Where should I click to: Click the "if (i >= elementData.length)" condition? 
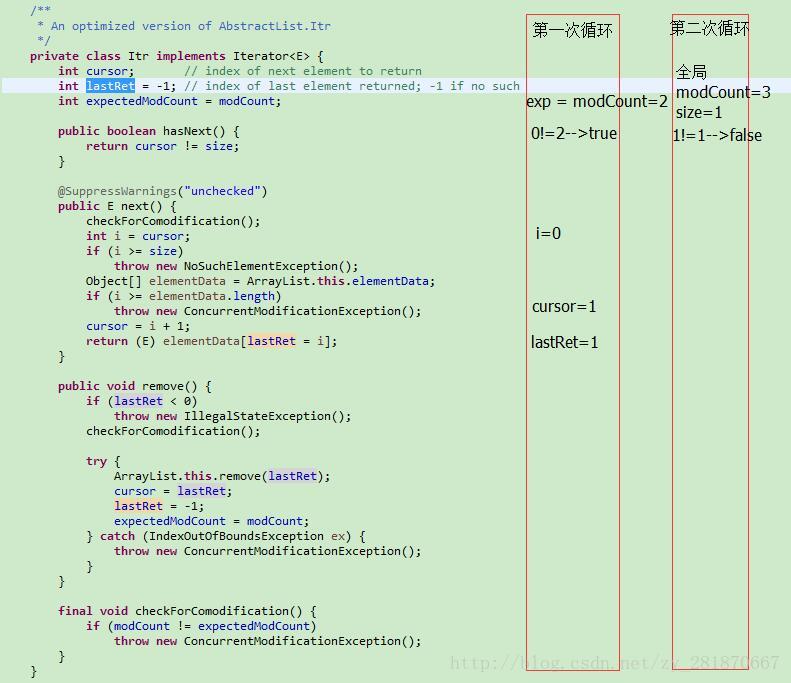[183, 296]
